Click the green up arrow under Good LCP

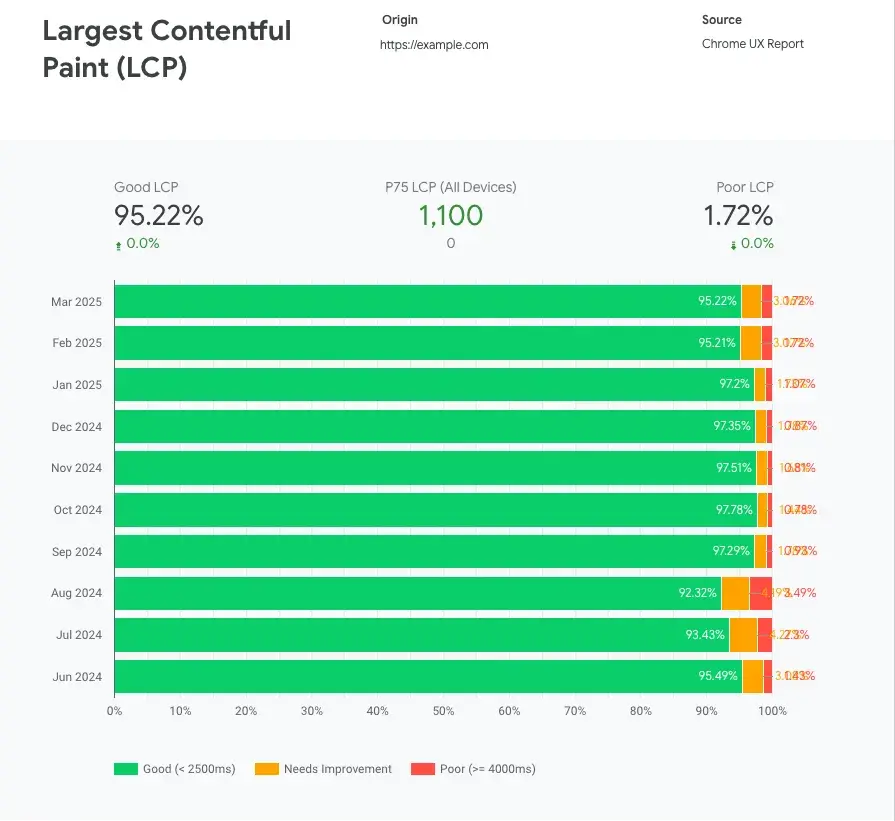coord(119,245)
